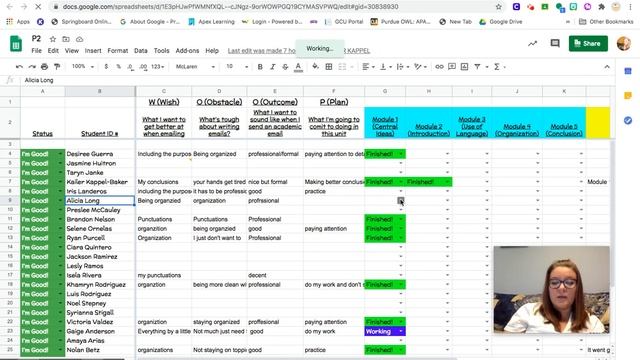This screenshot has width=640, height=360.
Task: Increase decimal places
Action: click(x=143, y=67)
